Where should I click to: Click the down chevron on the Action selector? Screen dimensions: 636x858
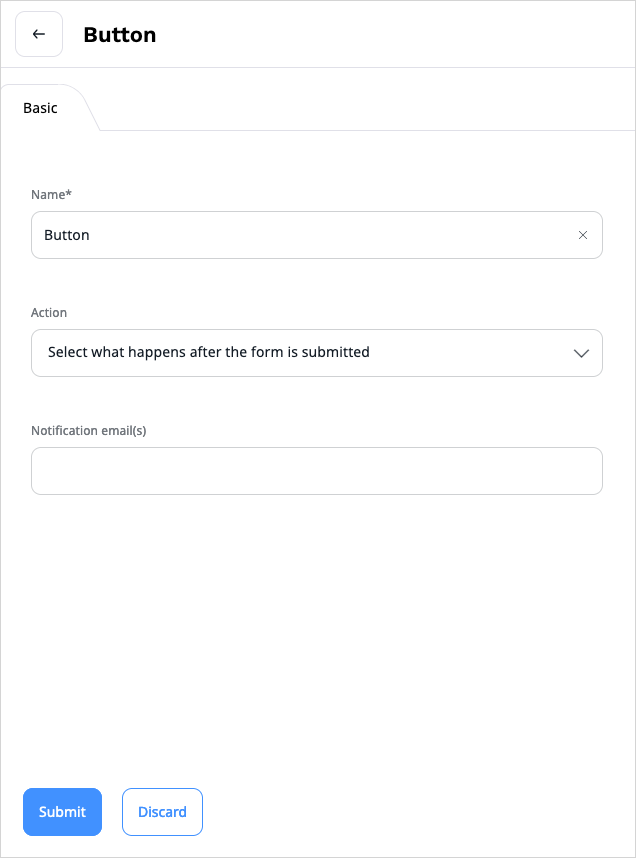pos(581,353)
